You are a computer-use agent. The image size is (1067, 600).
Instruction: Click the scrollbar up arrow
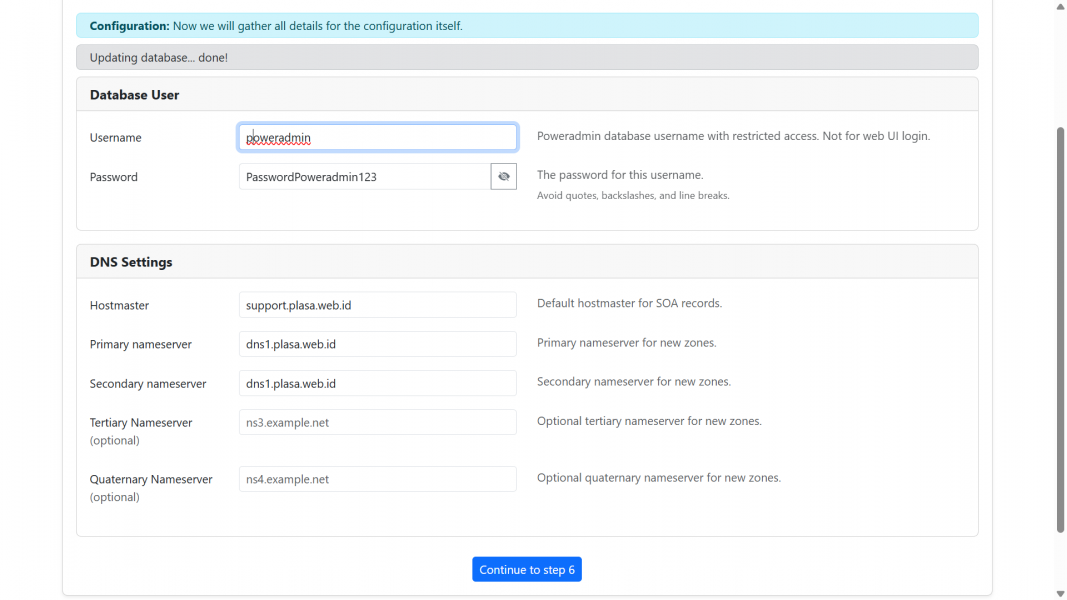point(1060,7)
